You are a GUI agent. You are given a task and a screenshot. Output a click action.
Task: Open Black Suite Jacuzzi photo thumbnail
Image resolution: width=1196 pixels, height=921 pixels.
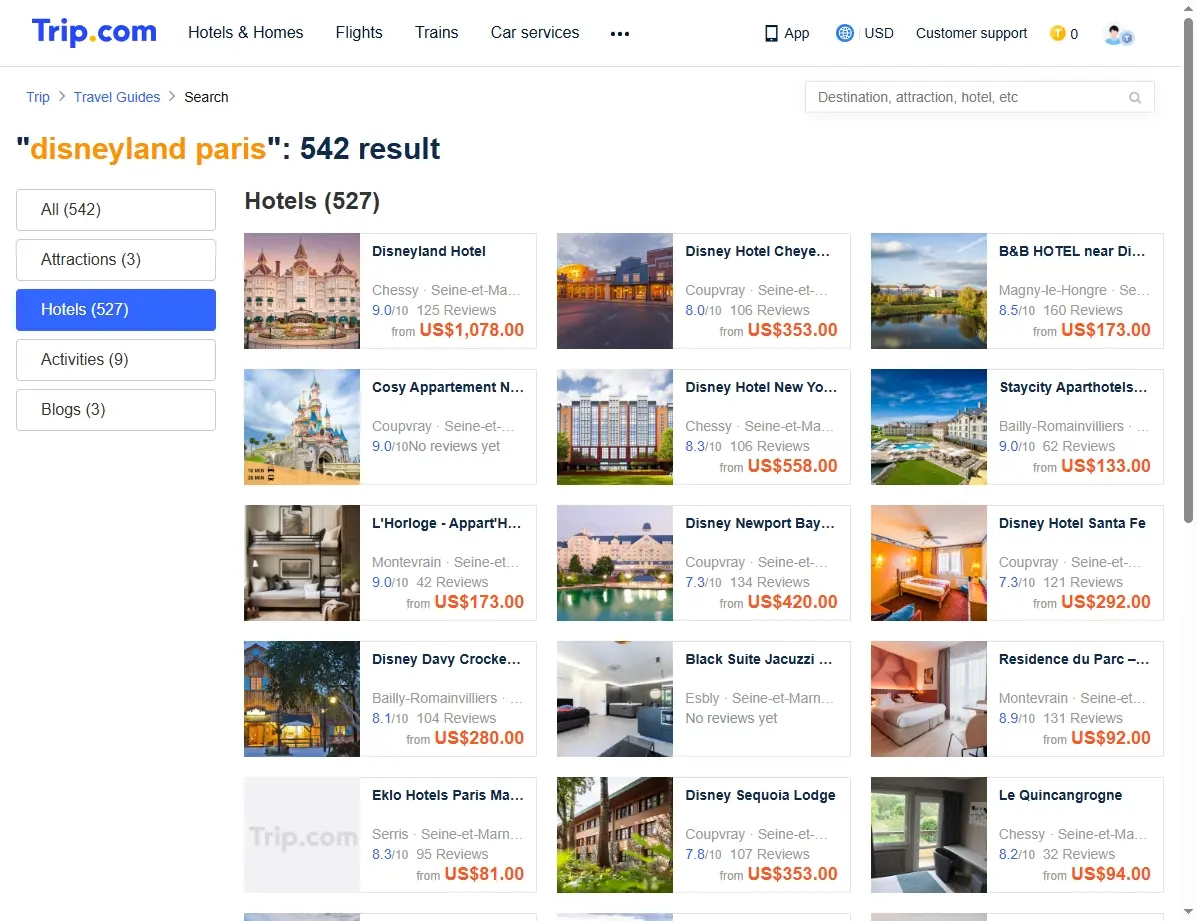(615, 698)
